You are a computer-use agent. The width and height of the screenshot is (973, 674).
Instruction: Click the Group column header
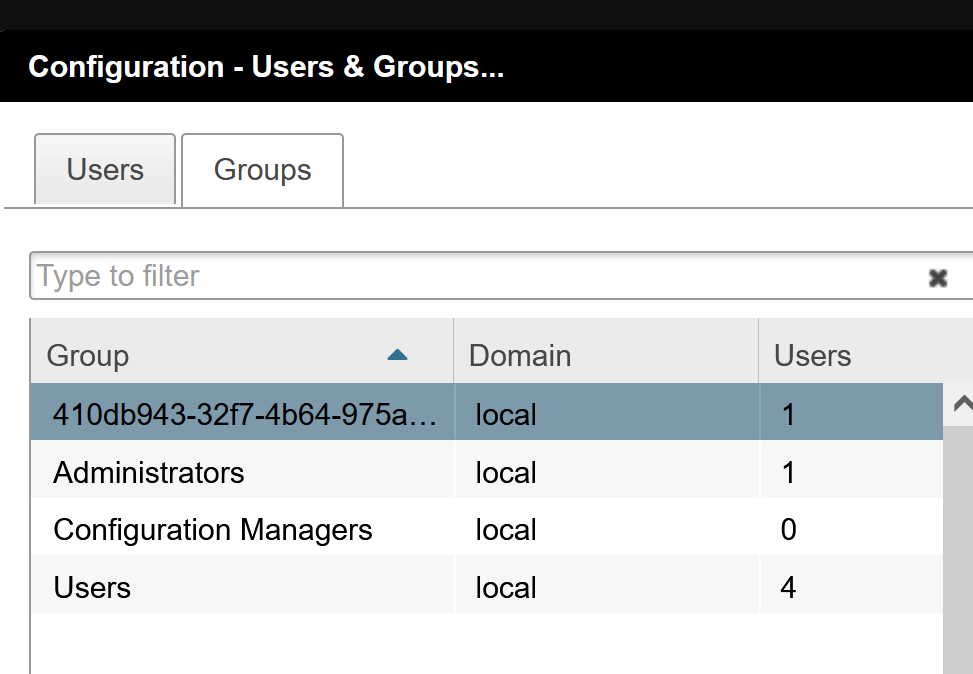pyautogui.click(x=87, y=355)
